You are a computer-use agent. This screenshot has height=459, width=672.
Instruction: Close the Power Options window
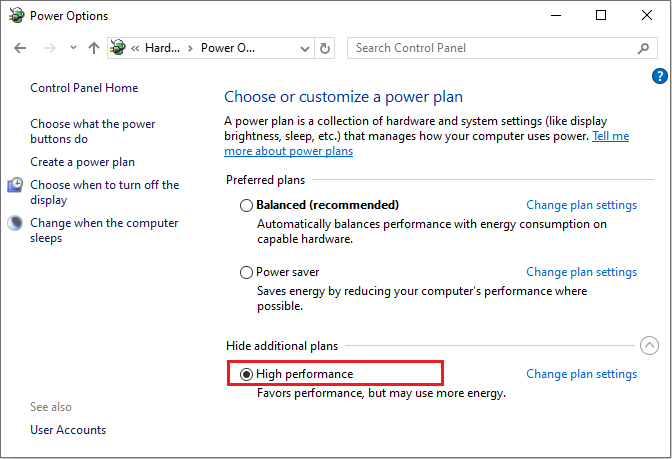(x=647, y=15)
